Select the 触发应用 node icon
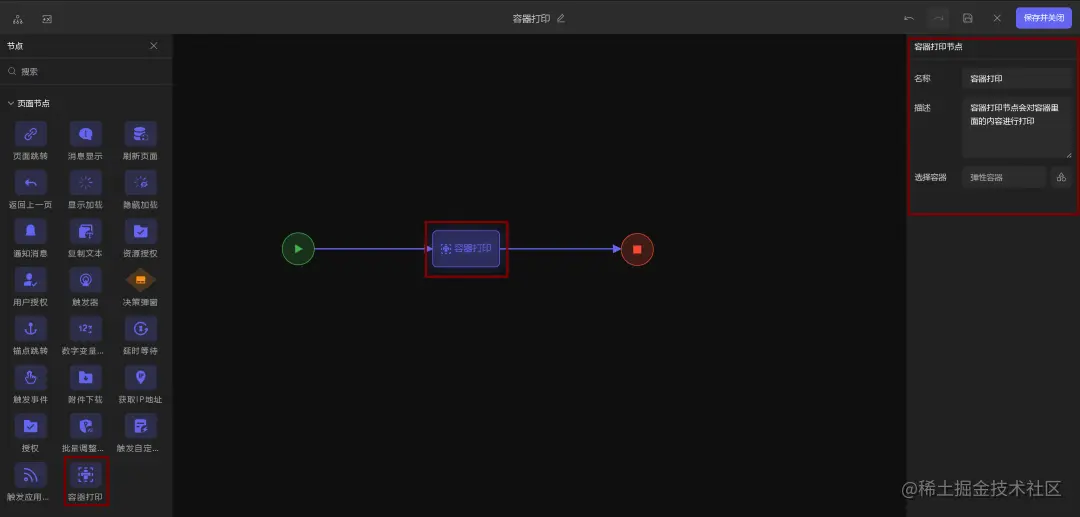1080x517 pixels. coord(30,475)
